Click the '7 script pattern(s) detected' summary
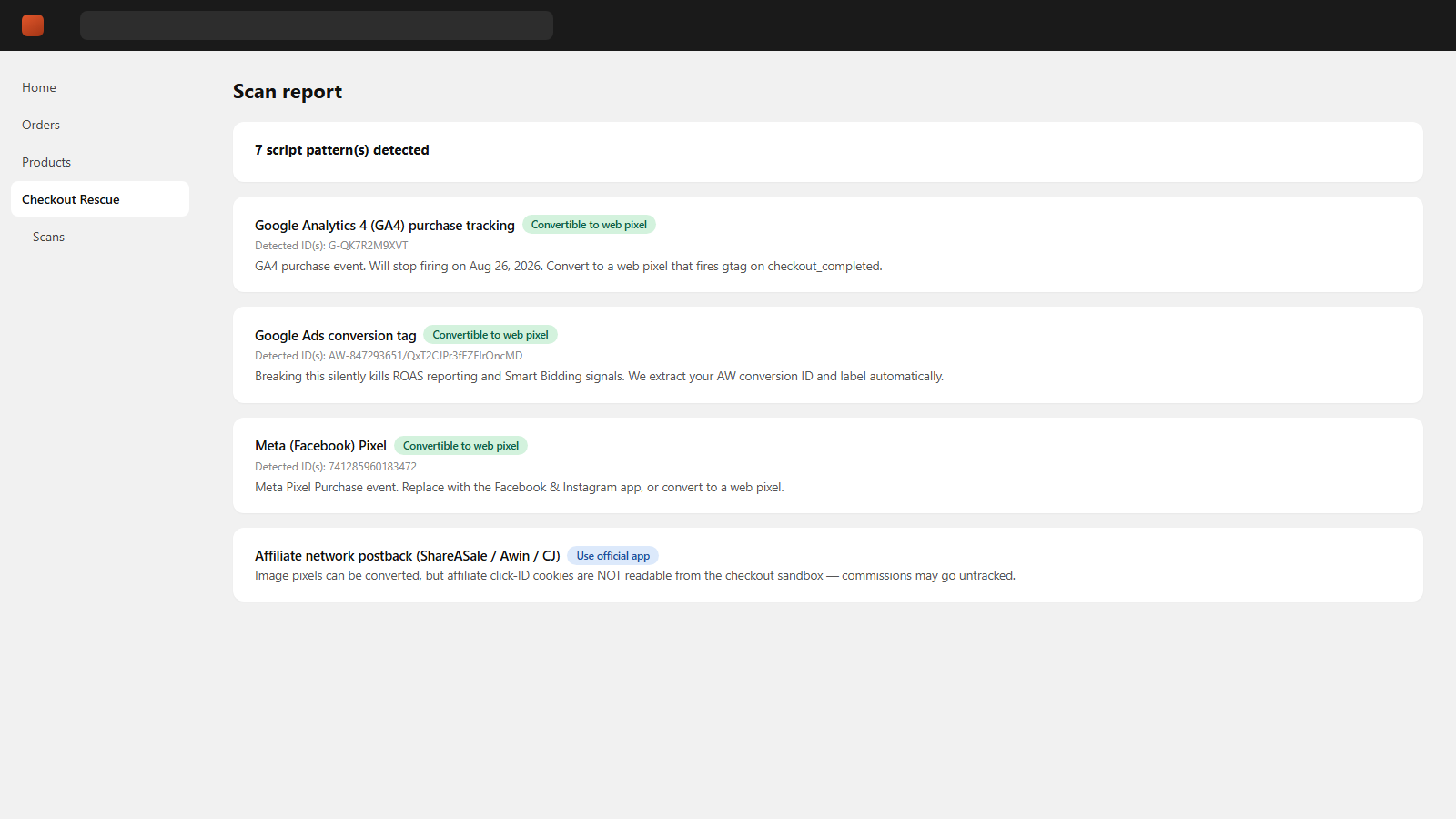This screenshot has width=1456, height=819. point(342,150)
